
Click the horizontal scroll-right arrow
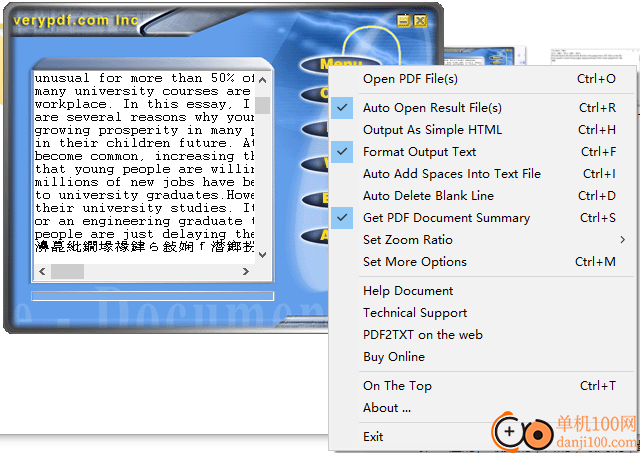[245, 271]
